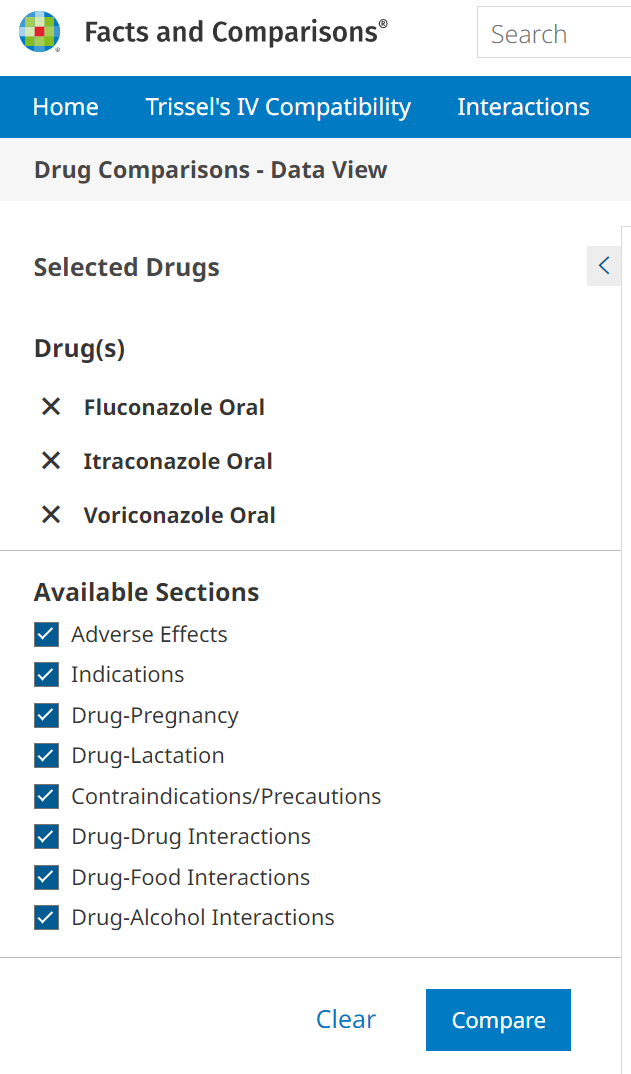The height and width of the screenshot is (1074, 631).
Task: Deselect the Drug-Food Interactions checkbox
Action: point(47,878)
